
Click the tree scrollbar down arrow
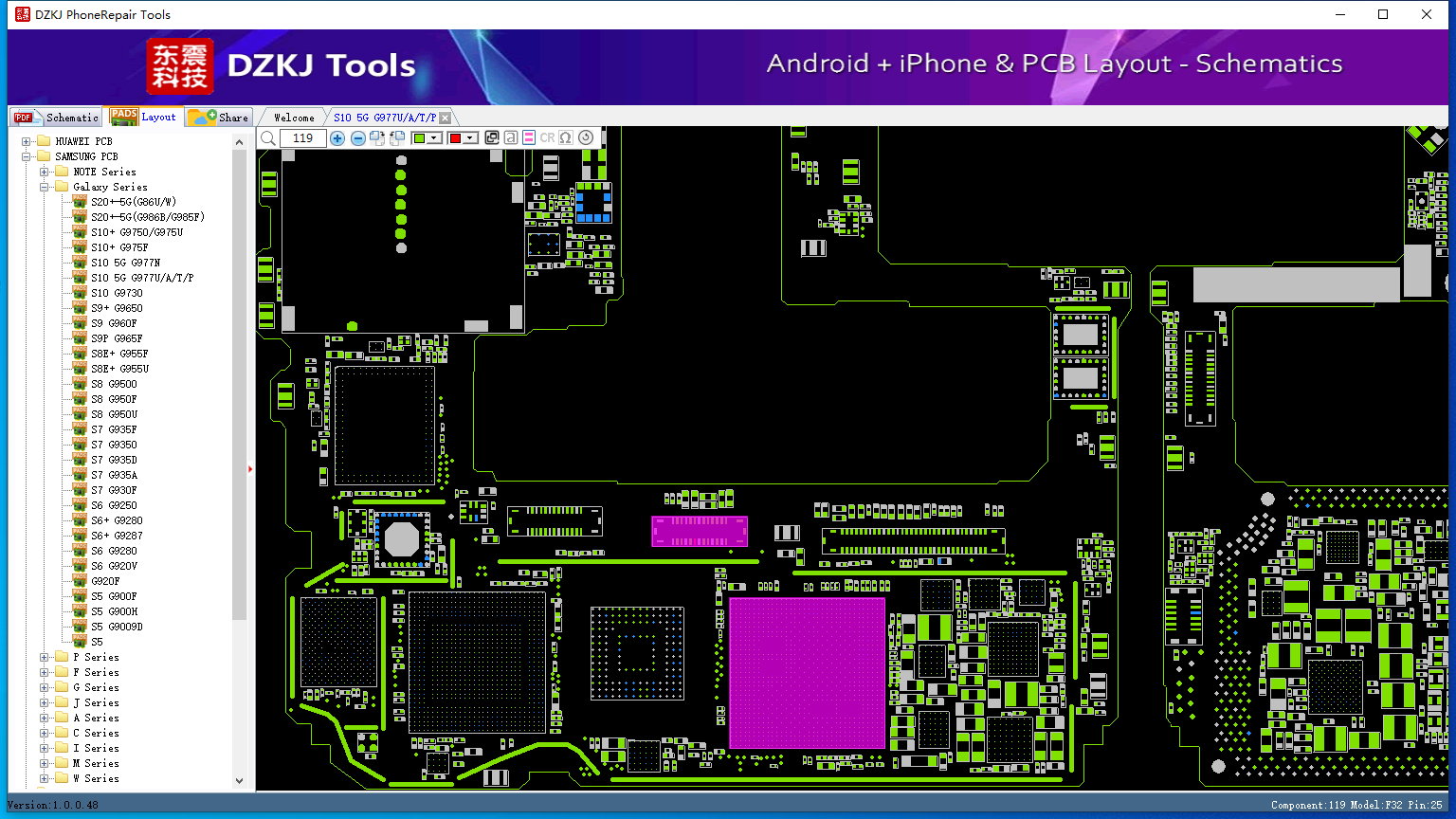(x=239, y=781)
